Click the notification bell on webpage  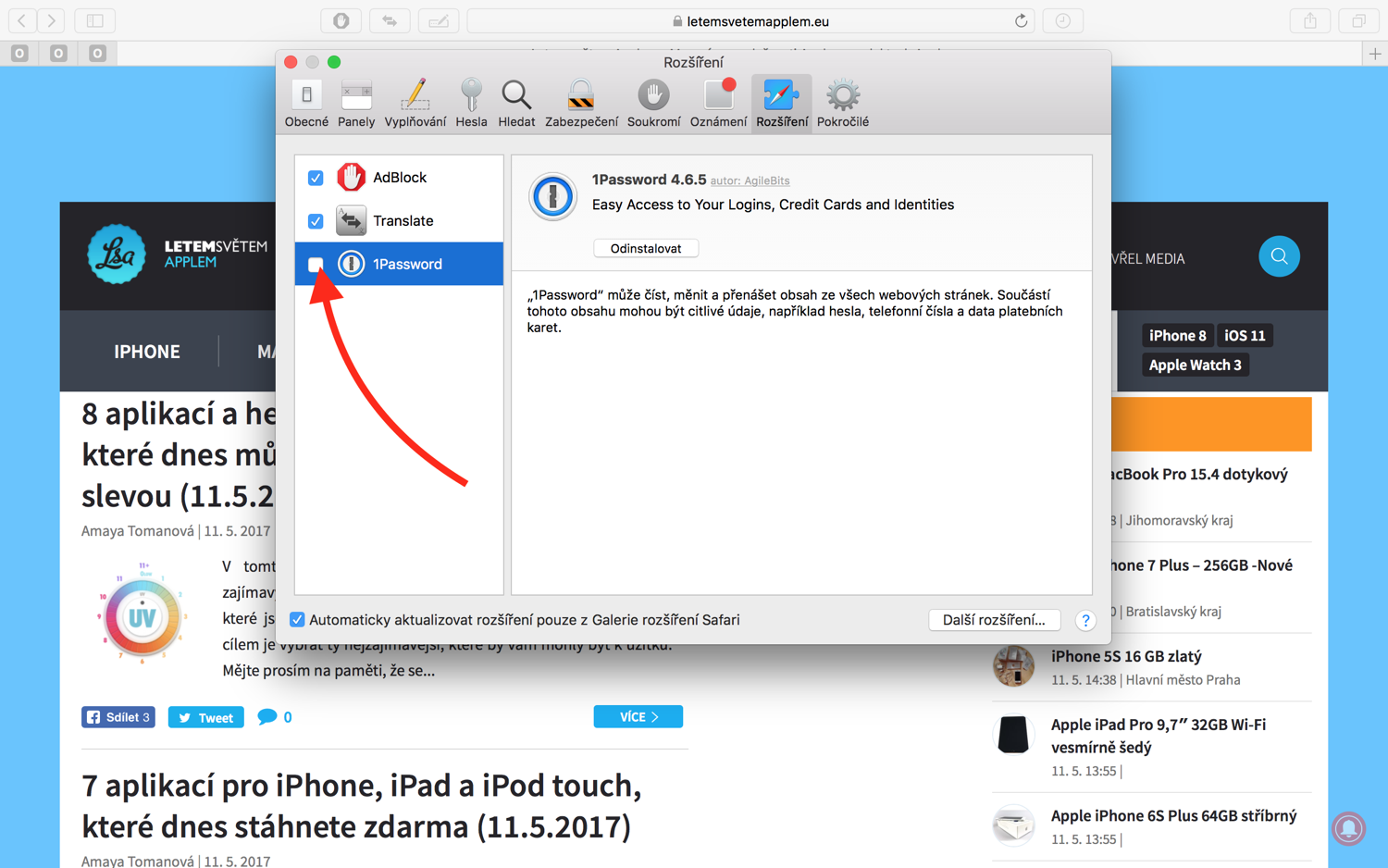pyautogui.click(x=1349, y=828)
